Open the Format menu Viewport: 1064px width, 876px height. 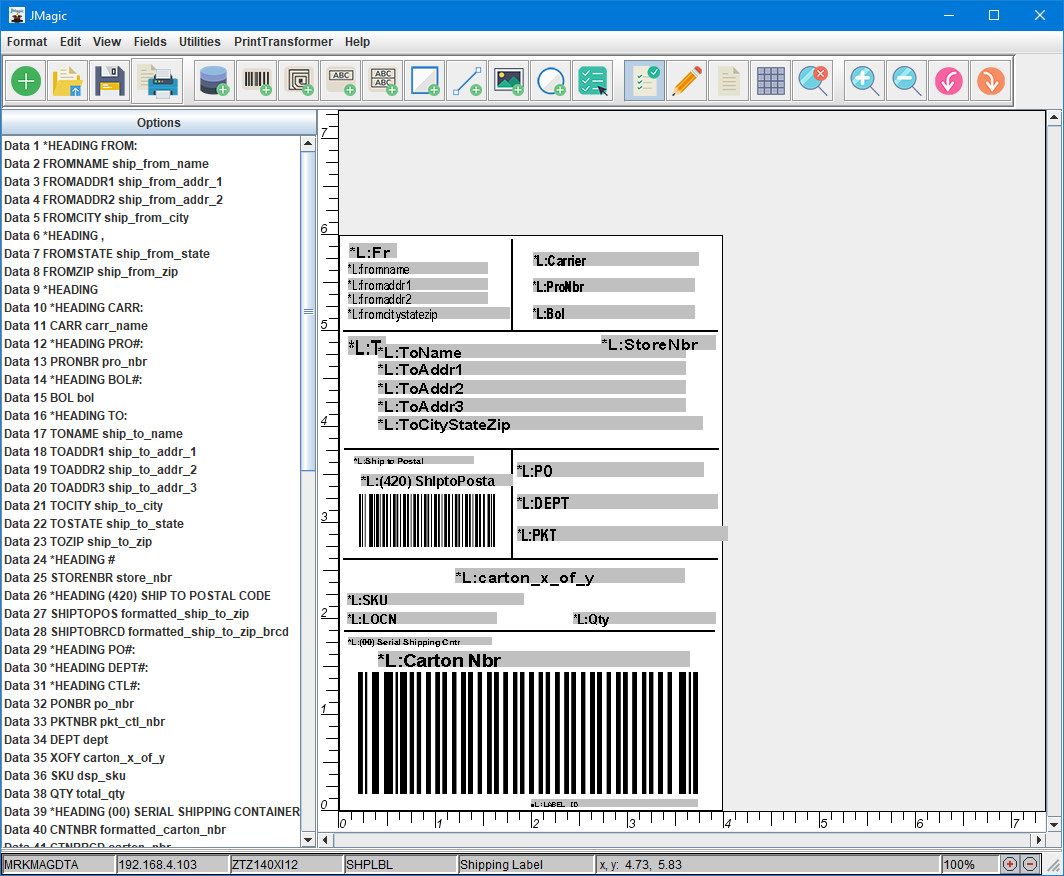pyautogui.click(x=27, y=42)
